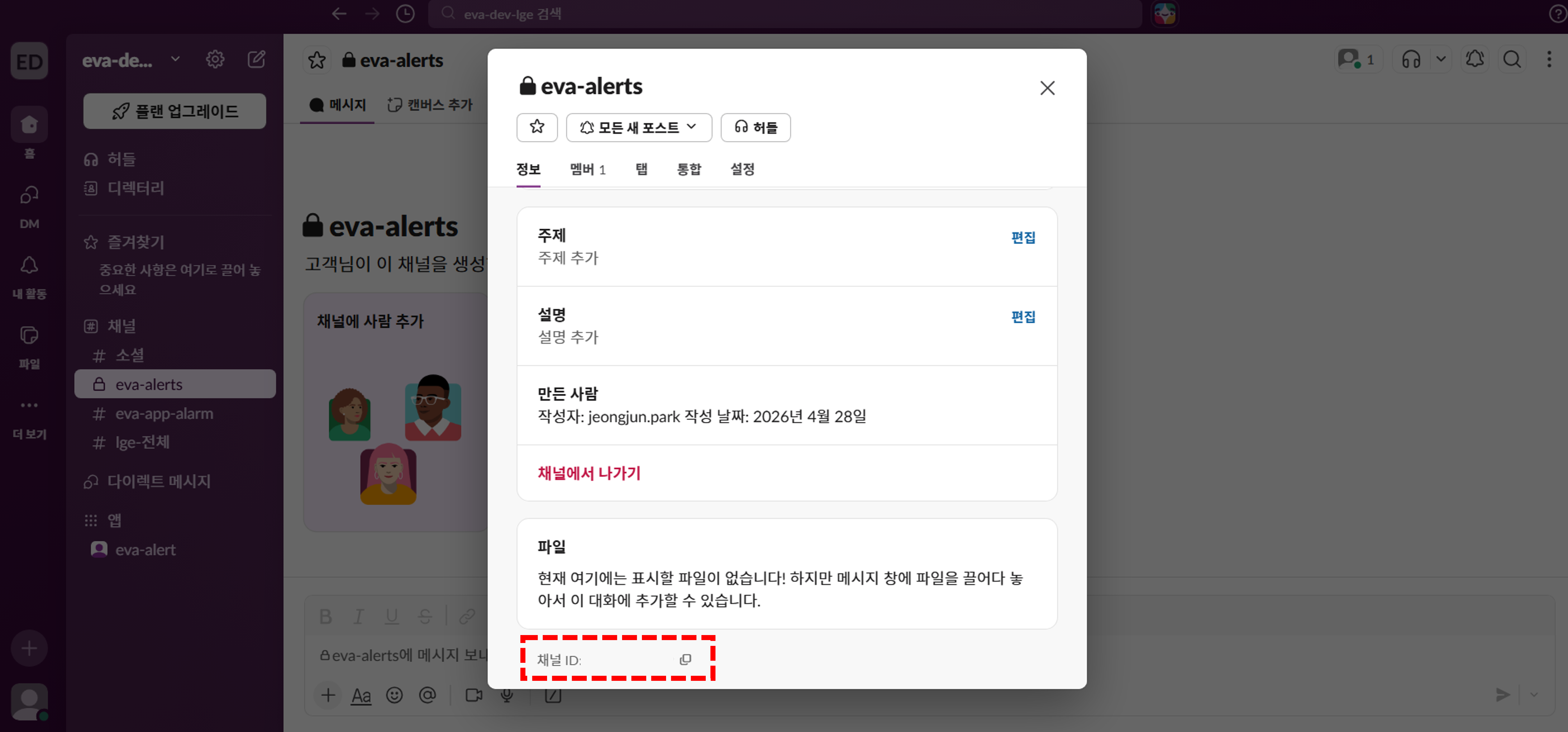Expand the 앱 section
This screenshot has height=732, width=1568.
pos(114,520)
